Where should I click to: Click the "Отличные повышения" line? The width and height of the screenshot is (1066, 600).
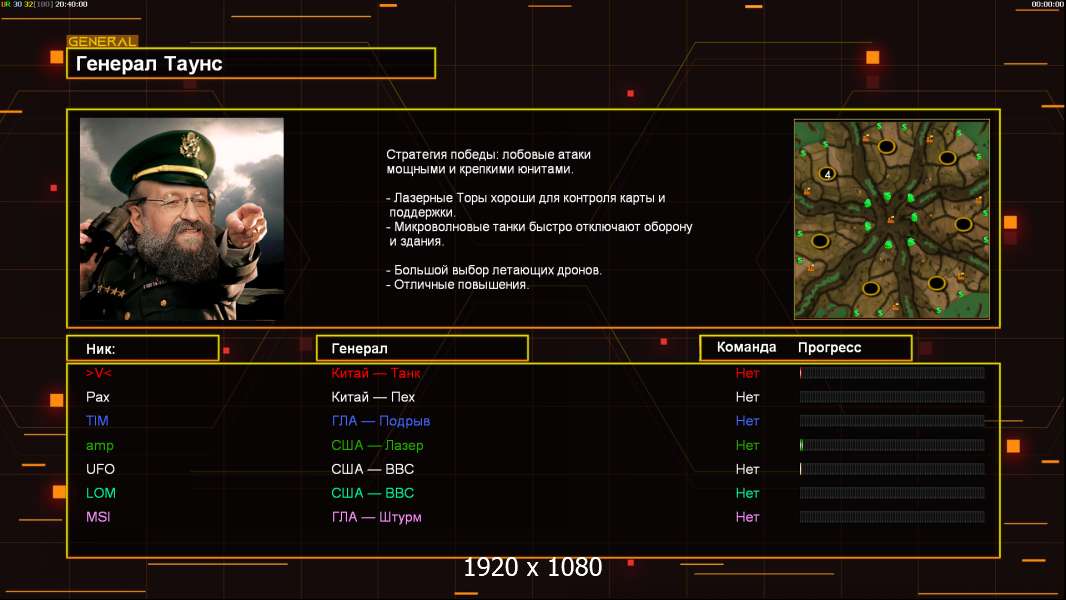coord(457,285)
